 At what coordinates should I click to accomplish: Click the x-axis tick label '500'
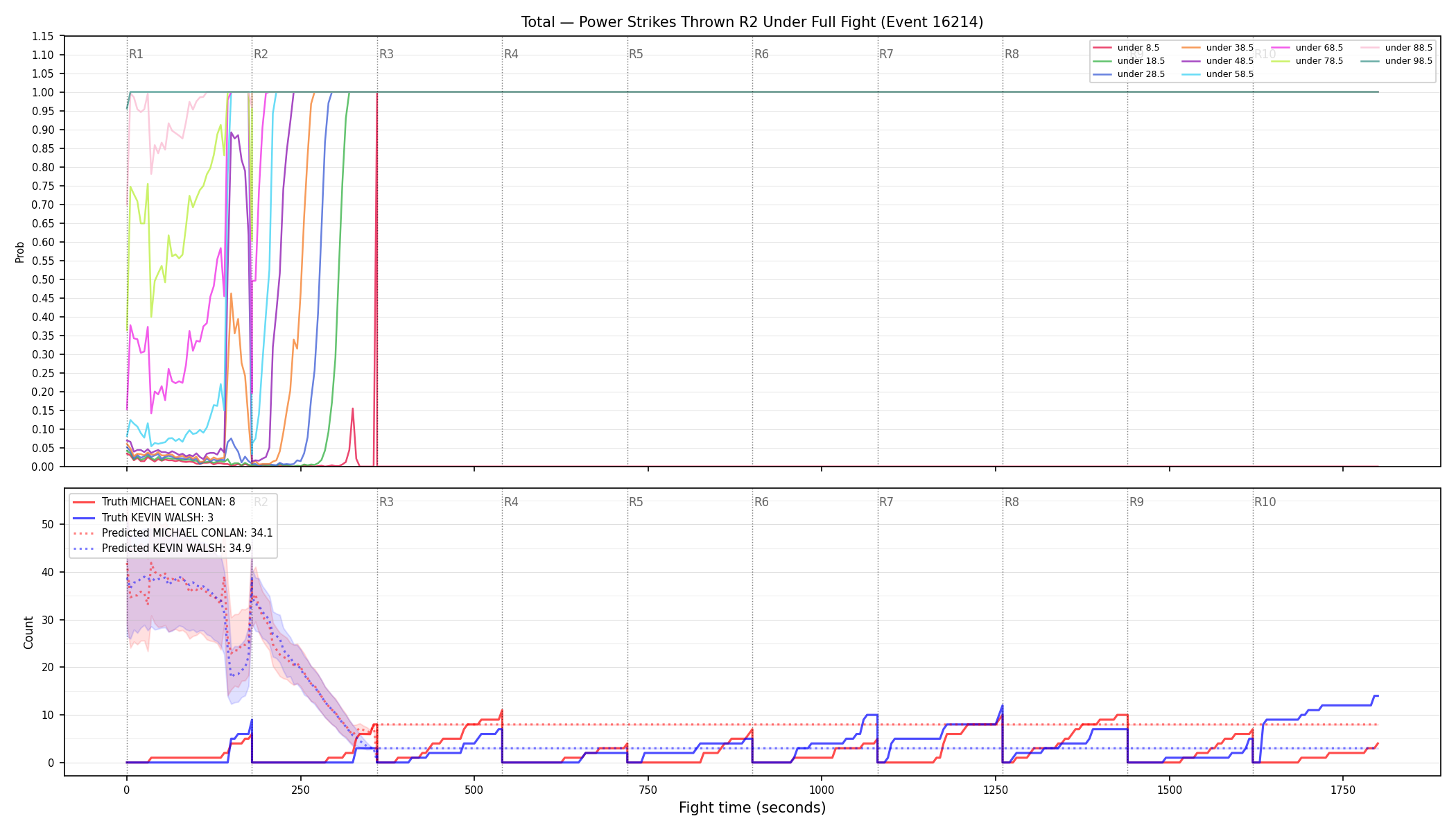(x=474, y=790)
